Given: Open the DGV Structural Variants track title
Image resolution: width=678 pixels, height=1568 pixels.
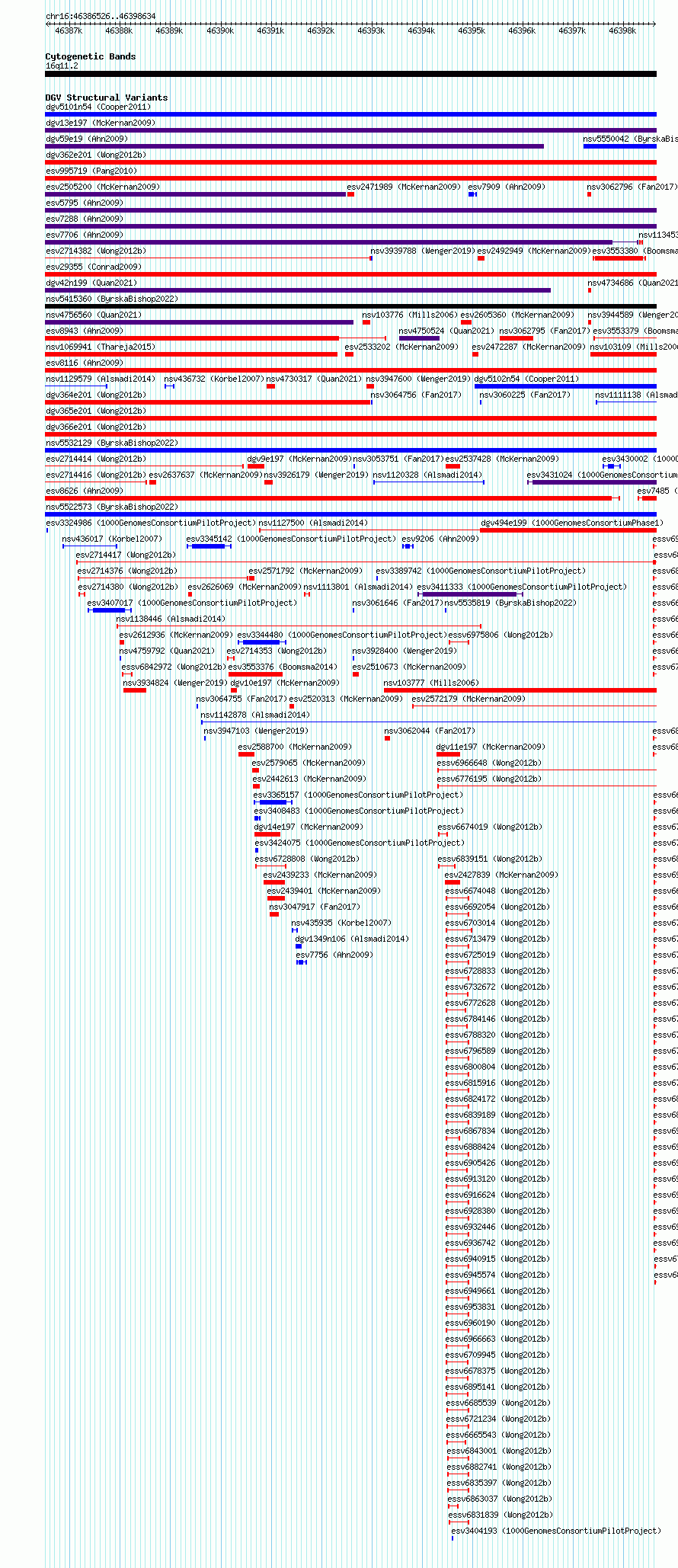Looking at the screenshot, I should tap(107, 98).
